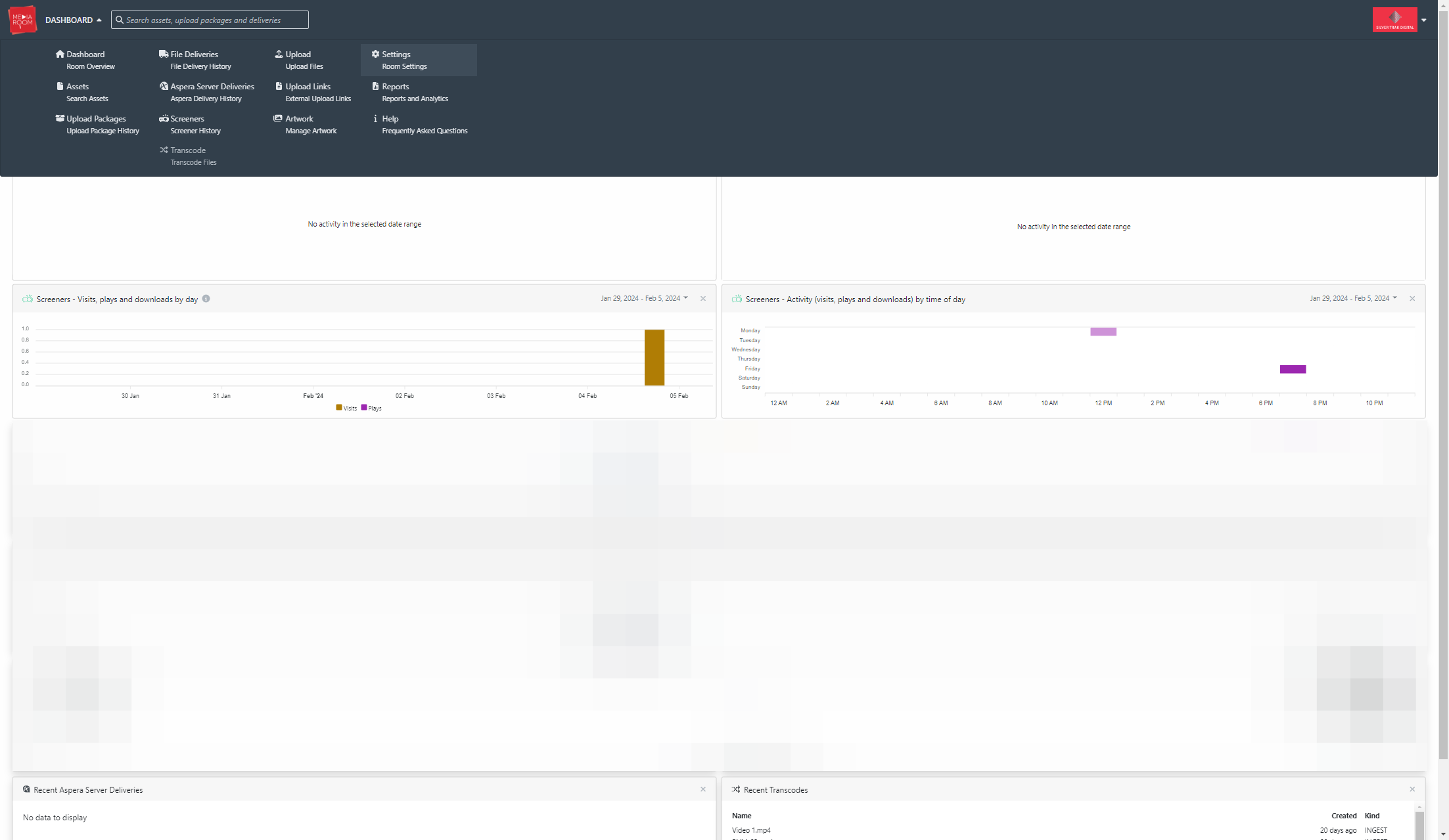
Task: Click the Upload Packages box icon
Action: coord(60,118)
